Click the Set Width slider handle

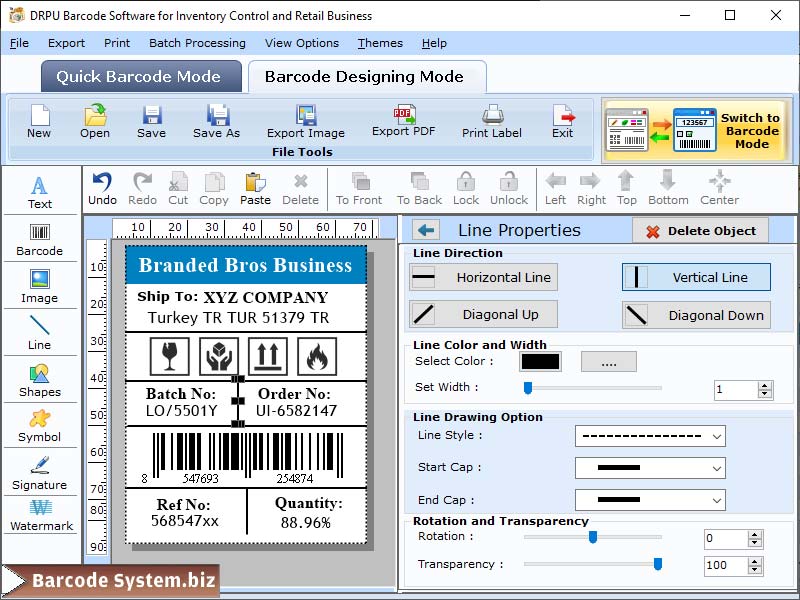point(528,388)
